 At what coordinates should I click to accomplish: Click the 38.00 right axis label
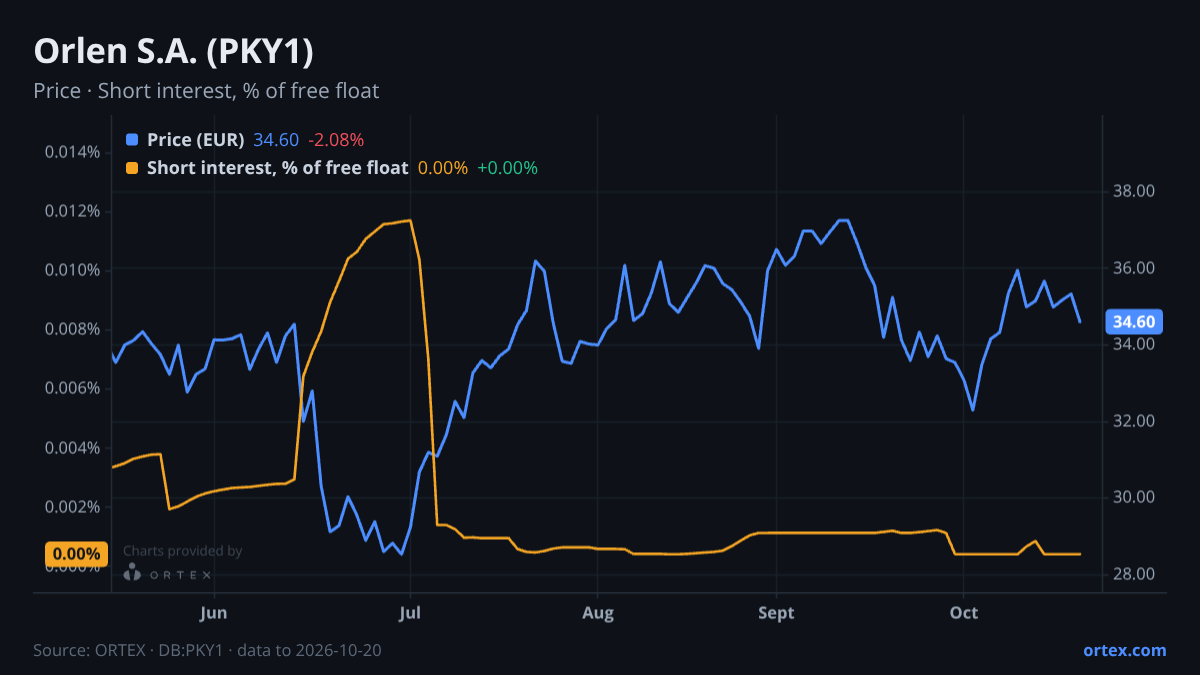(x=1134, y=192)
